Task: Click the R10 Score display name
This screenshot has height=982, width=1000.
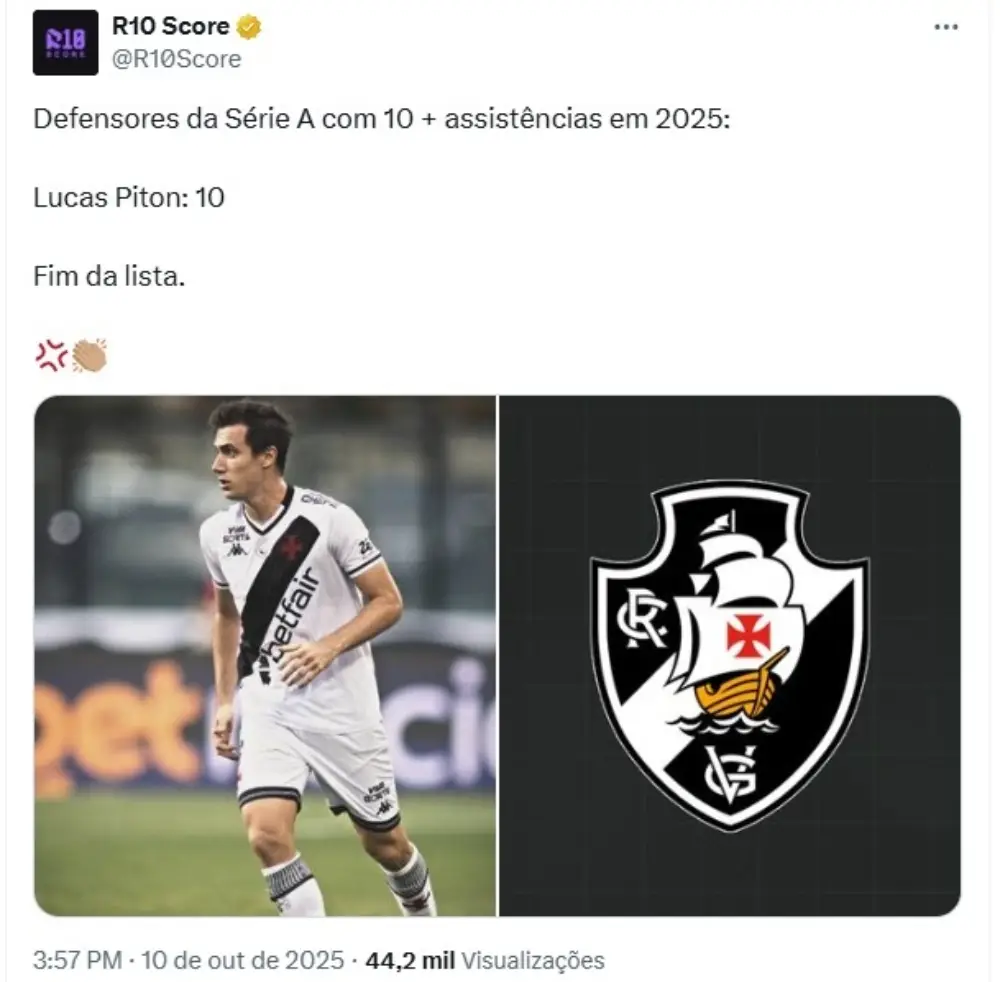Action: pyautogui.click(x=171, y=27)
